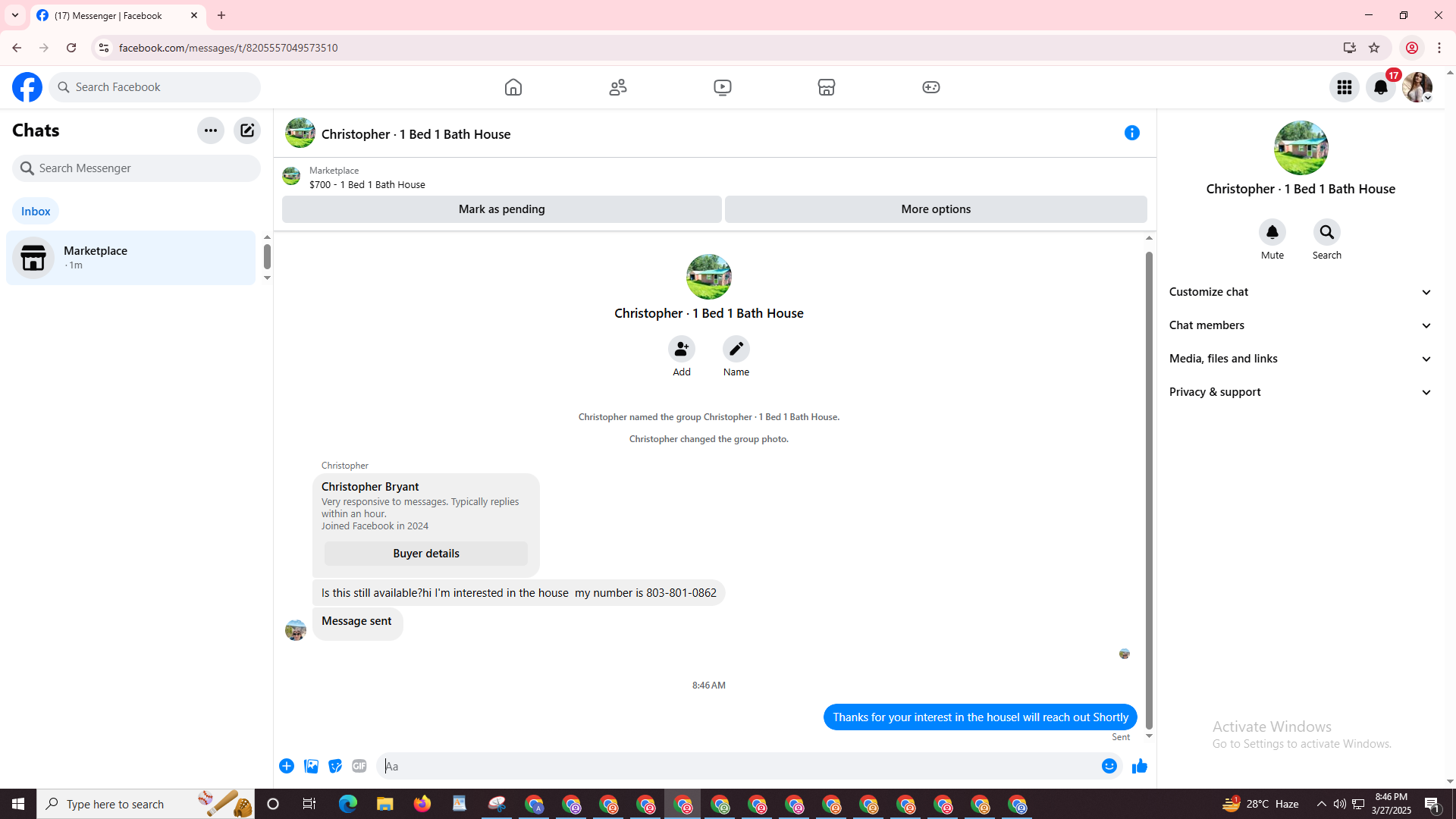This screenshot has height=819, width=1456.
Task: Open the Marketplace icon in top navigation
Action: tap(827, 87)
